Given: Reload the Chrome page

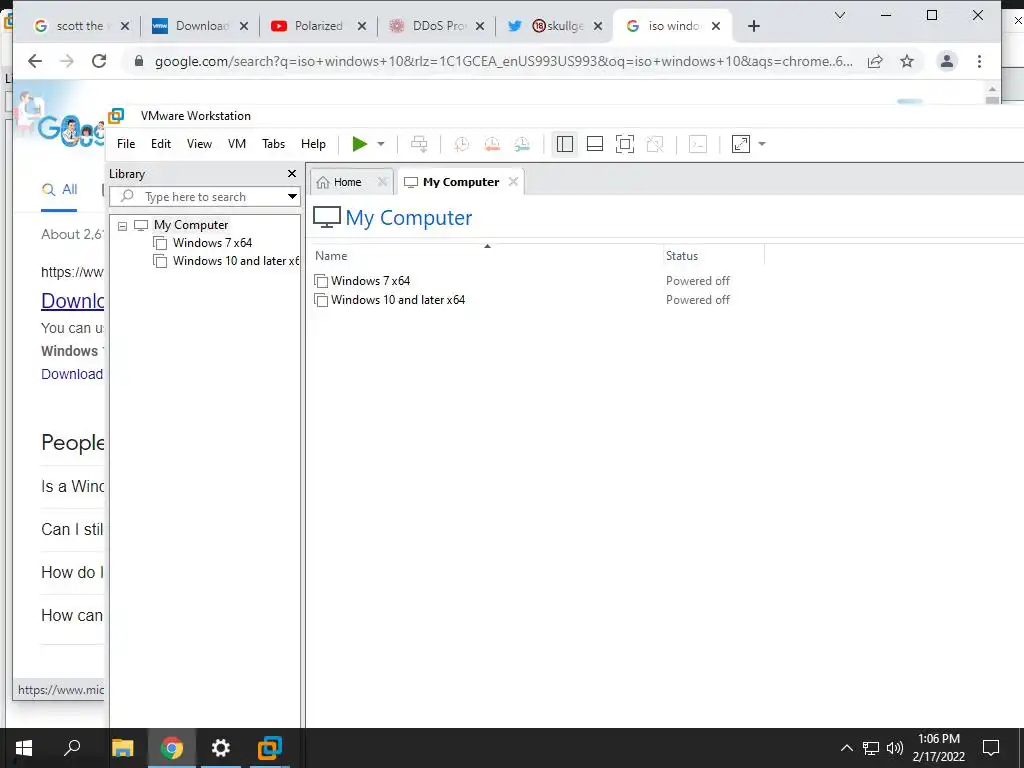Looking at the screenshot, I should pyautogui.click(x=99, y=61).
